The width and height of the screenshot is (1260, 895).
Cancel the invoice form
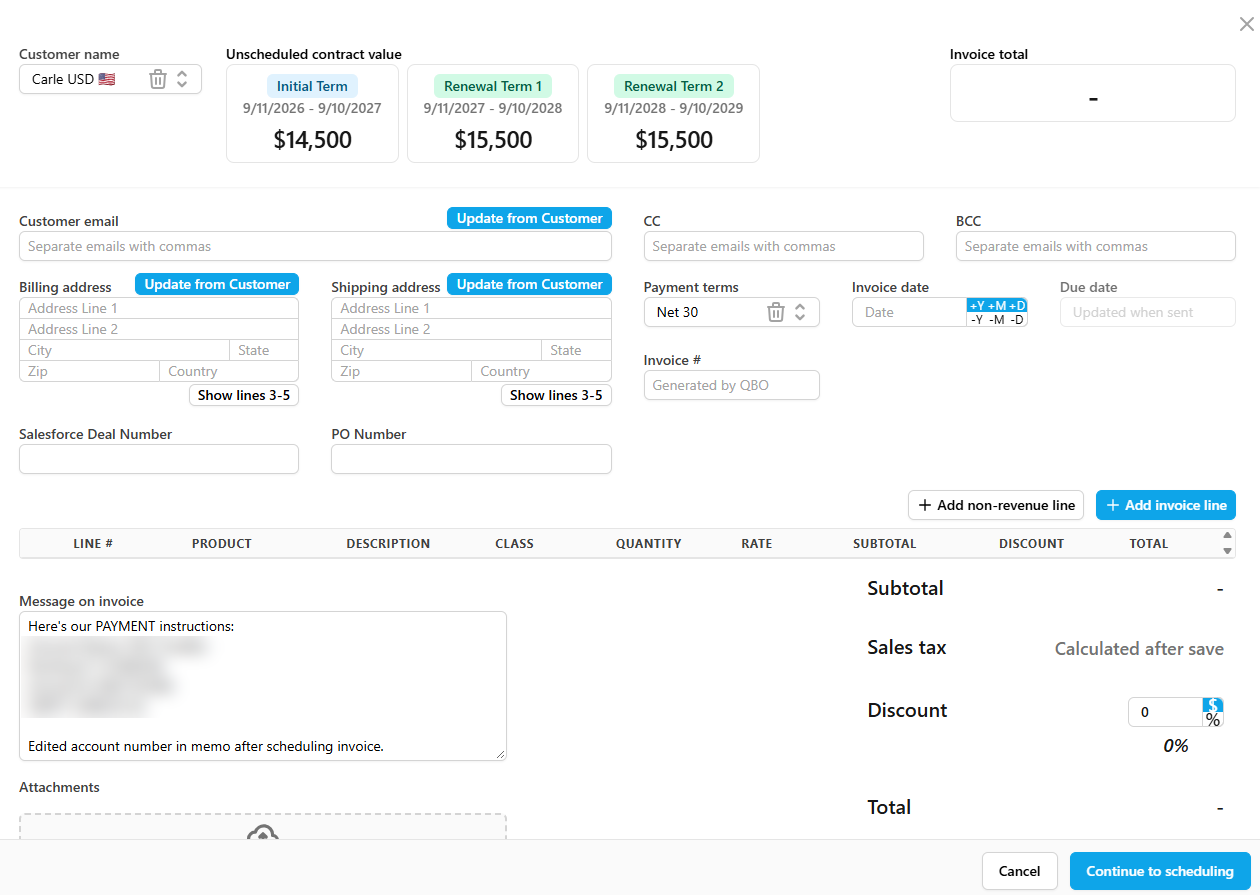click(1020, 871)
